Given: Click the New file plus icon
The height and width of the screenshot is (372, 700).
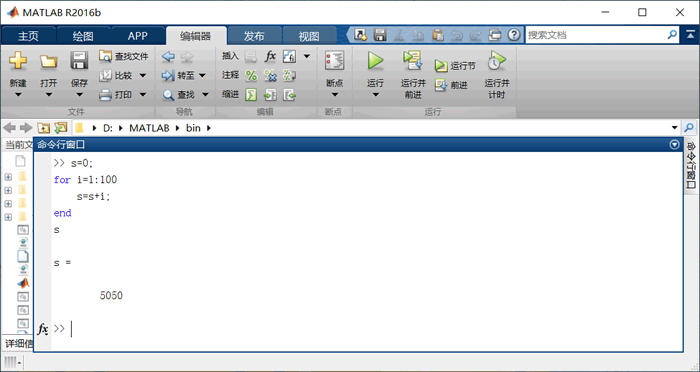Looking at the screenshot, I should [18, 61].
